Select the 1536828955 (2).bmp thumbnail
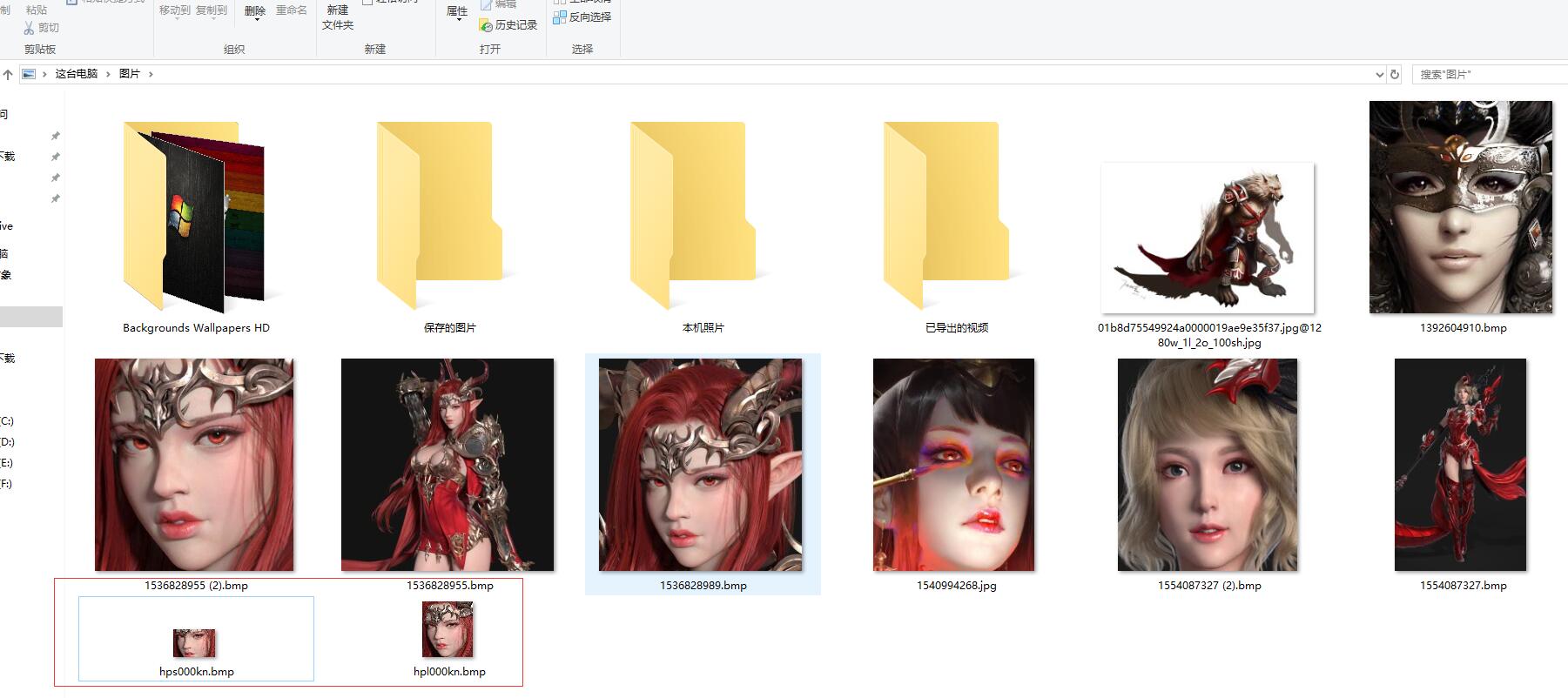This screenshot has width=1568, height=698. [195, 465]
